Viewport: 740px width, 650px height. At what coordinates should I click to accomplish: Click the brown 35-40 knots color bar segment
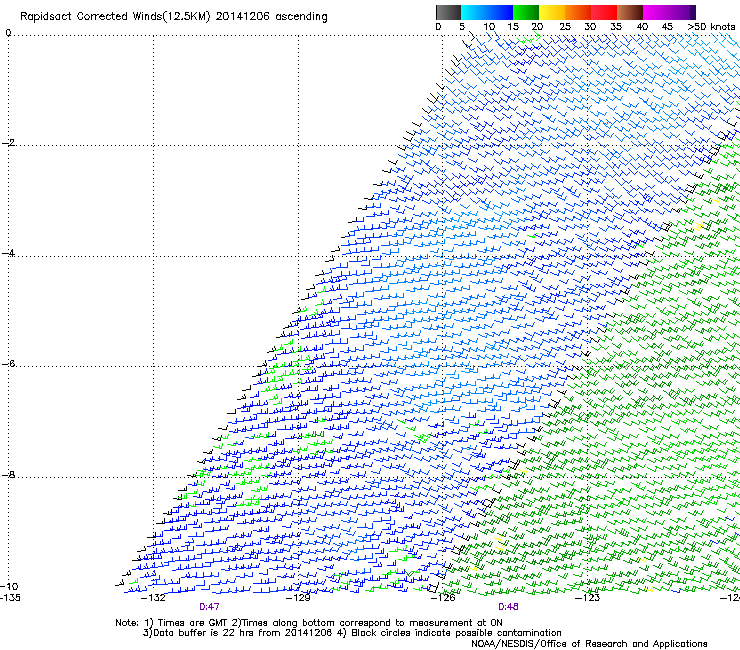[x=630, y=12]
